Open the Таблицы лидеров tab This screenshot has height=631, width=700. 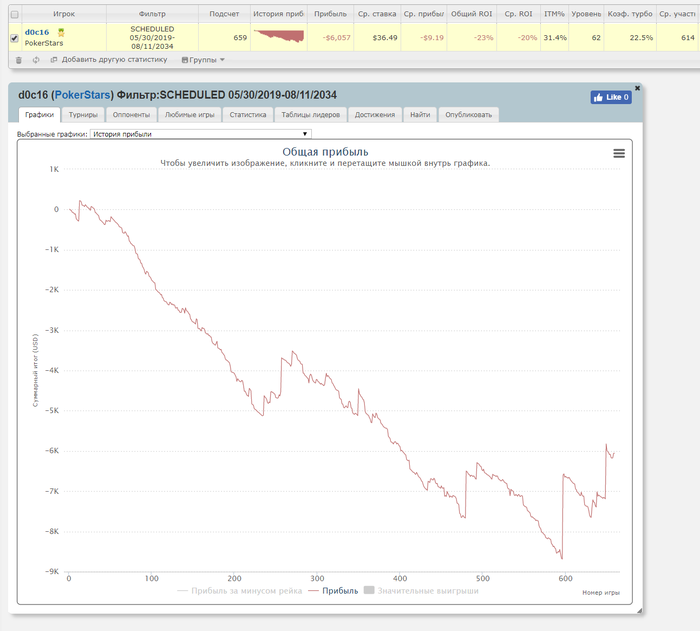(311, 115)
